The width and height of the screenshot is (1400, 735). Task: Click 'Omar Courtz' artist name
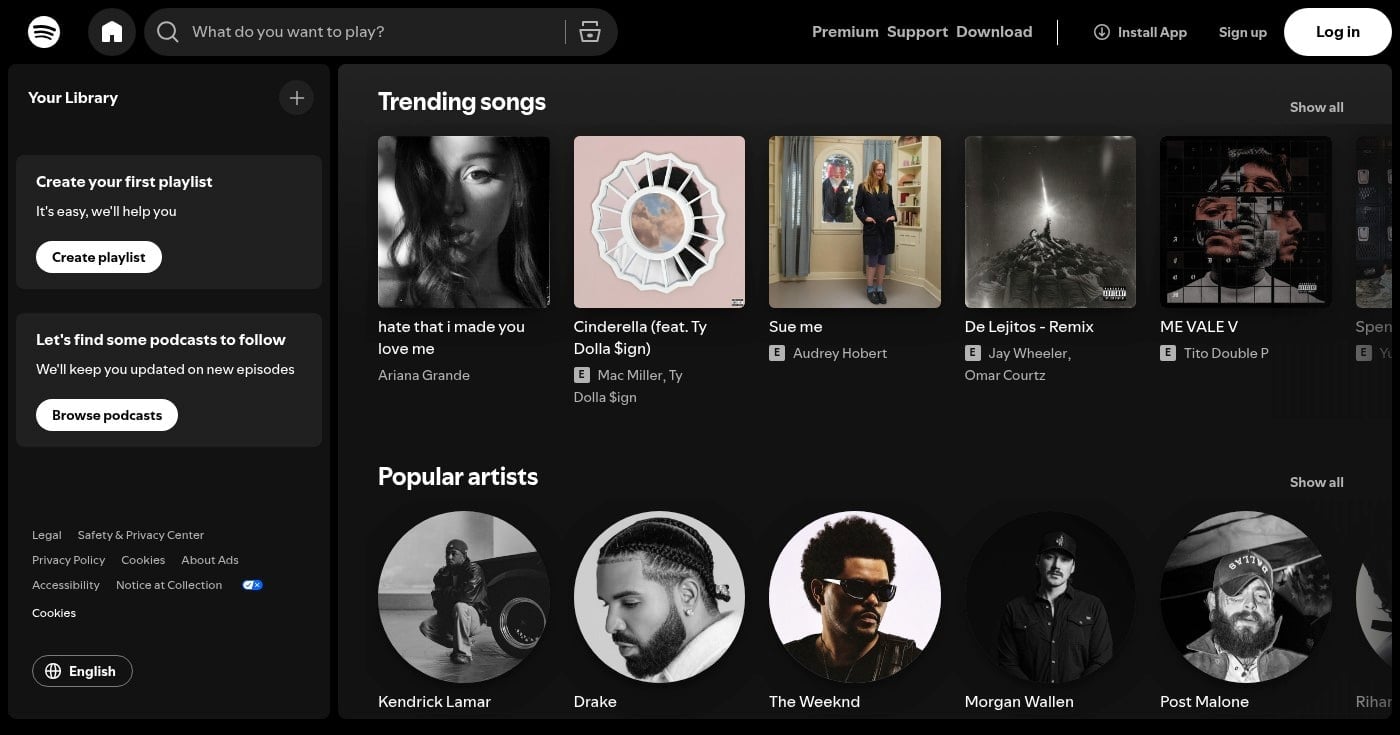pyautogui.click(x=1005, y=375)
